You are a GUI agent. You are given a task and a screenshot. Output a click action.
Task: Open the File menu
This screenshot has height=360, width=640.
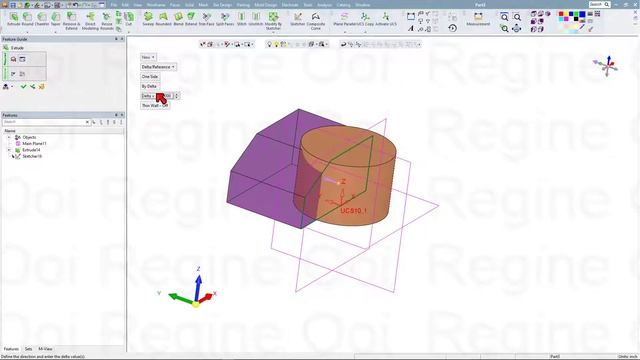[x=114, y=5]
